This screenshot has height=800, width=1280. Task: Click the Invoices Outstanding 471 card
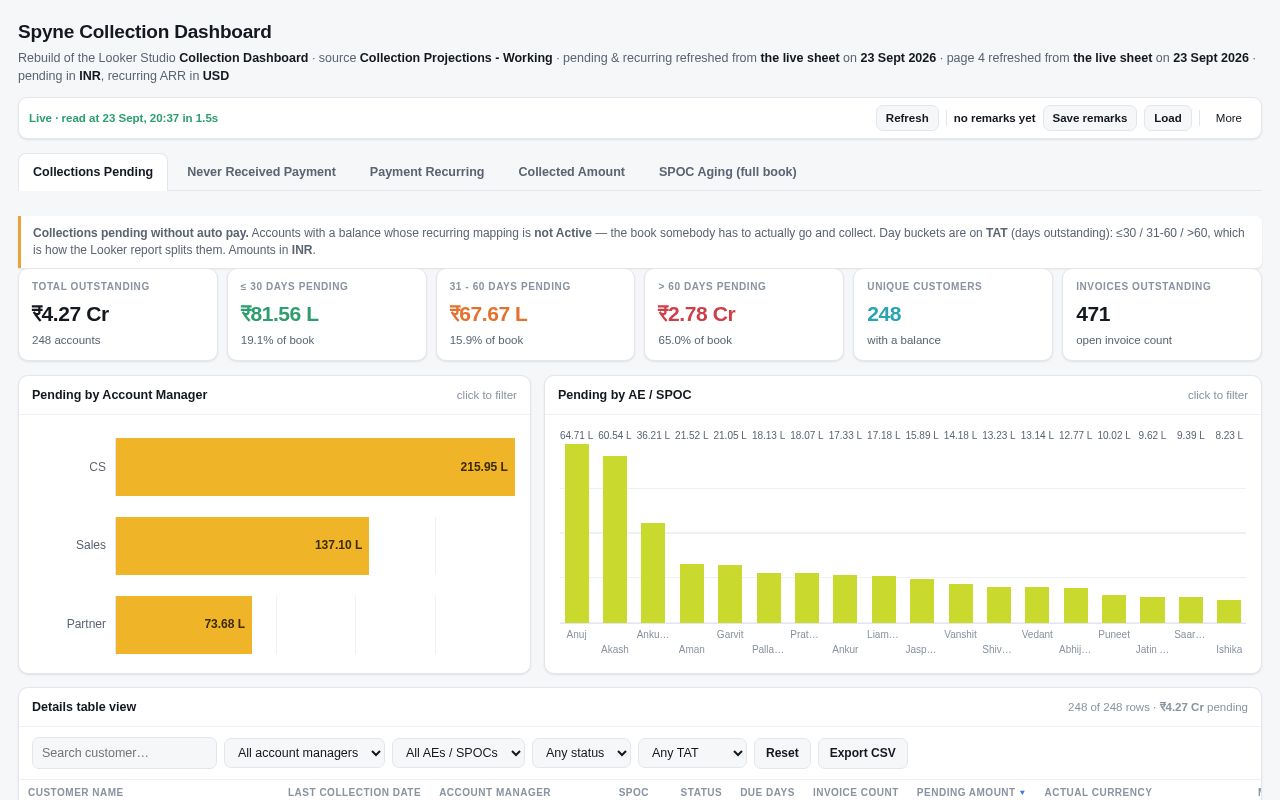[x=1162, y=314]
